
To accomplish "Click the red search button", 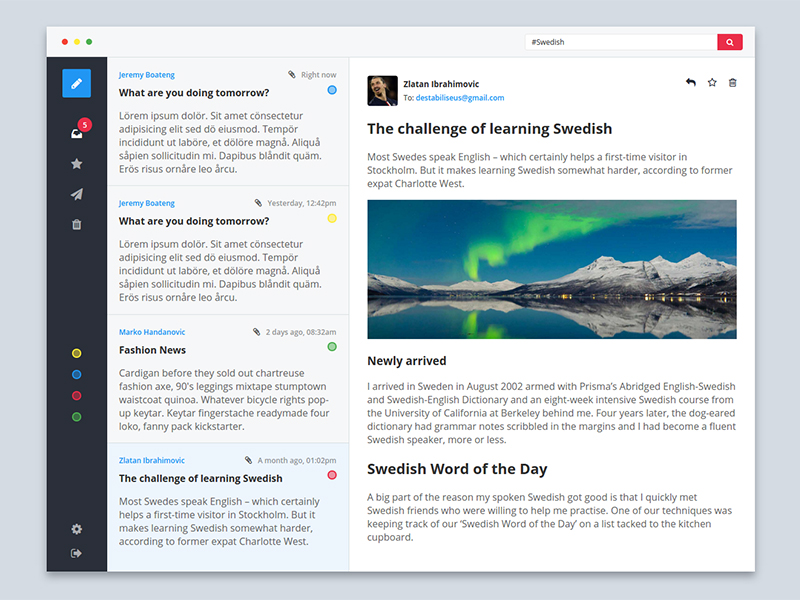I will 730,42.
